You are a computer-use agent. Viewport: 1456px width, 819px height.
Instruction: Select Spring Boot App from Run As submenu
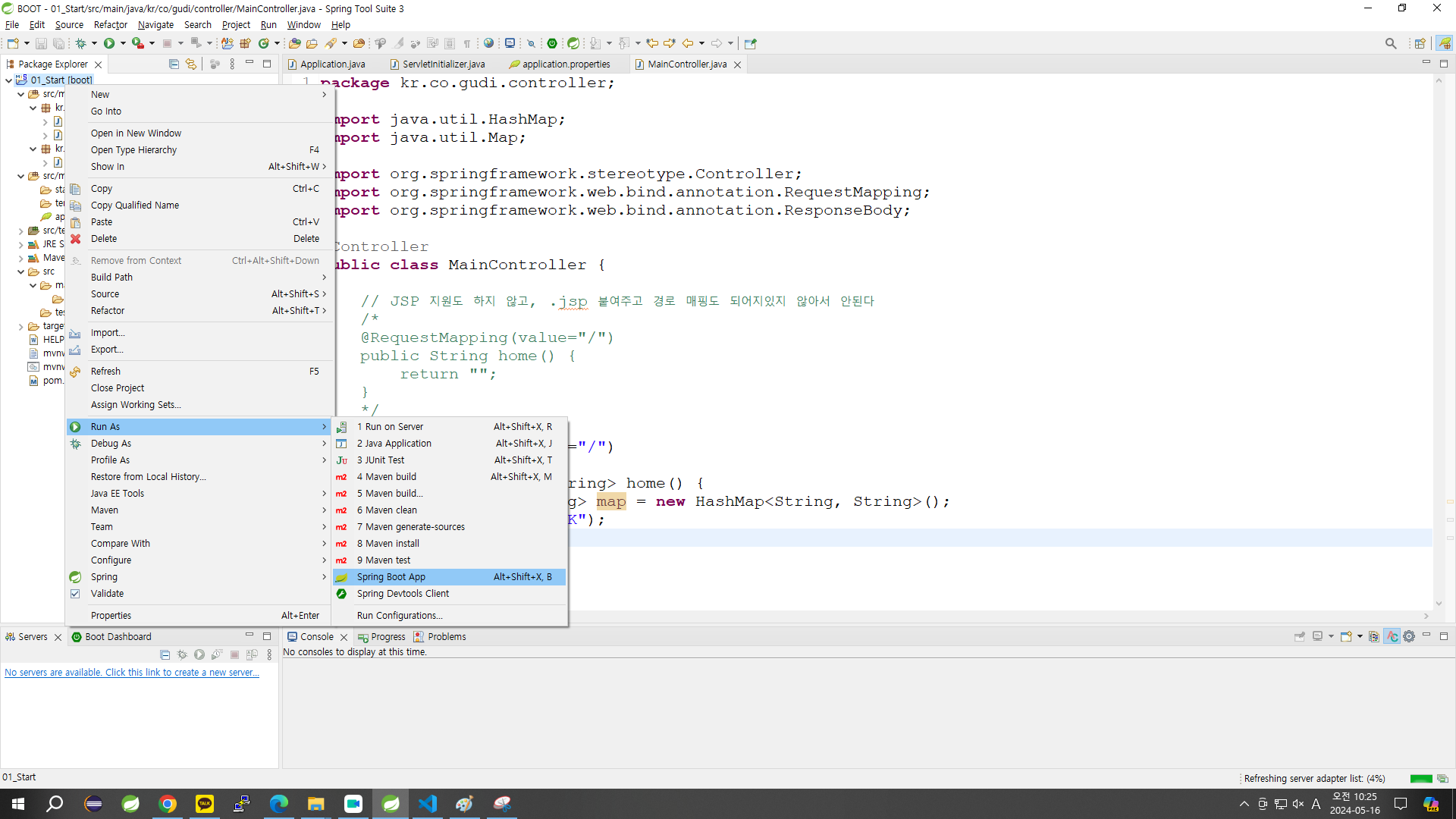click(391, 577)
